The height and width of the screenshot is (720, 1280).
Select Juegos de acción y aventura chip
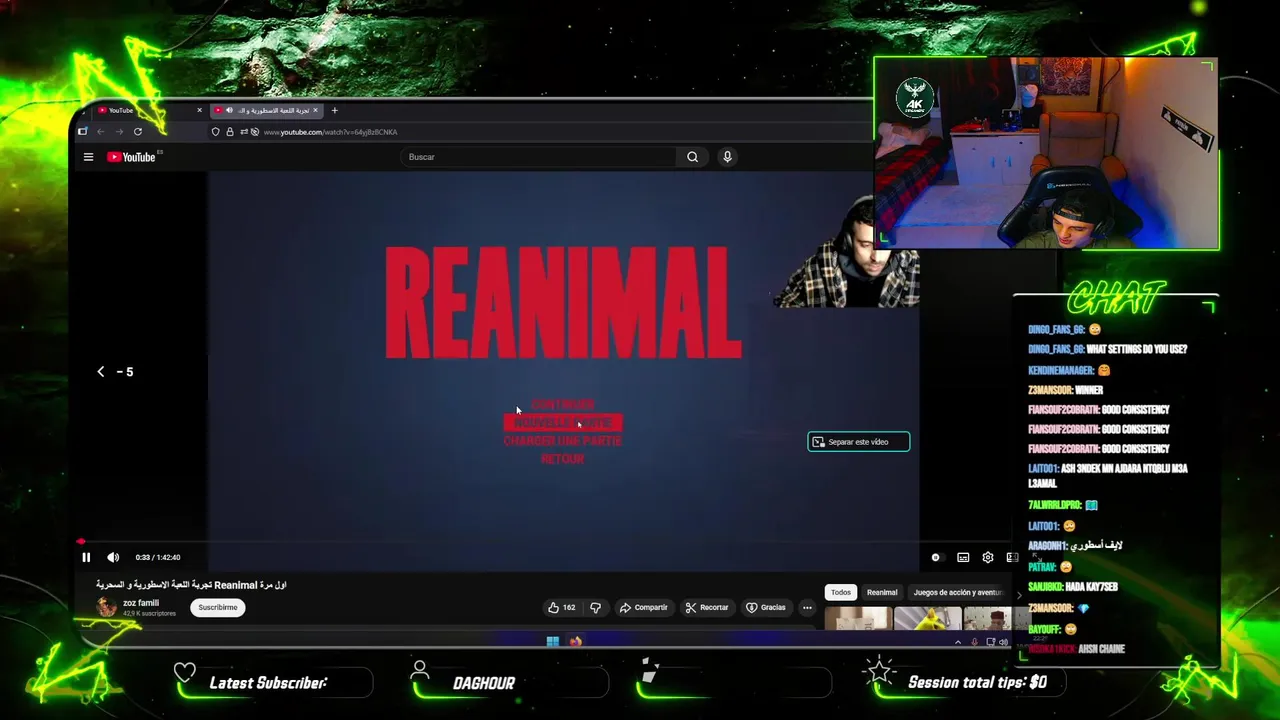[x=957, y=592]
